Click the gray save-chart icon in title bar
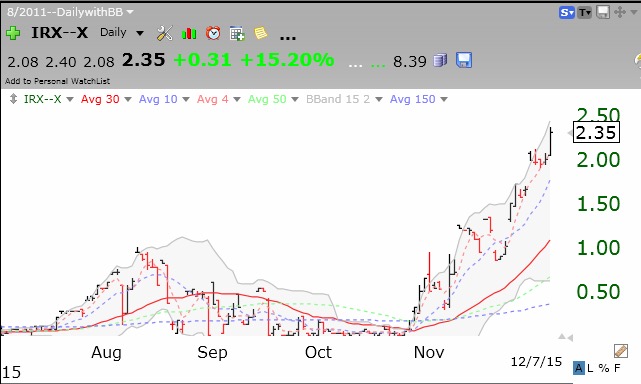 pos(603,12)
